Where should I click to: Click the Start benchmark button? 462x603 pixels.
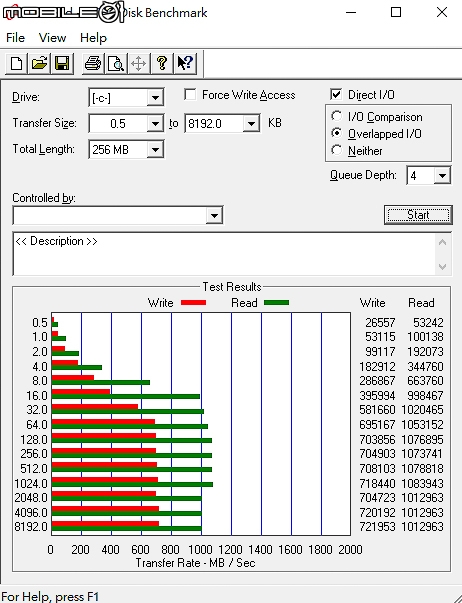(x=418, y=215)
